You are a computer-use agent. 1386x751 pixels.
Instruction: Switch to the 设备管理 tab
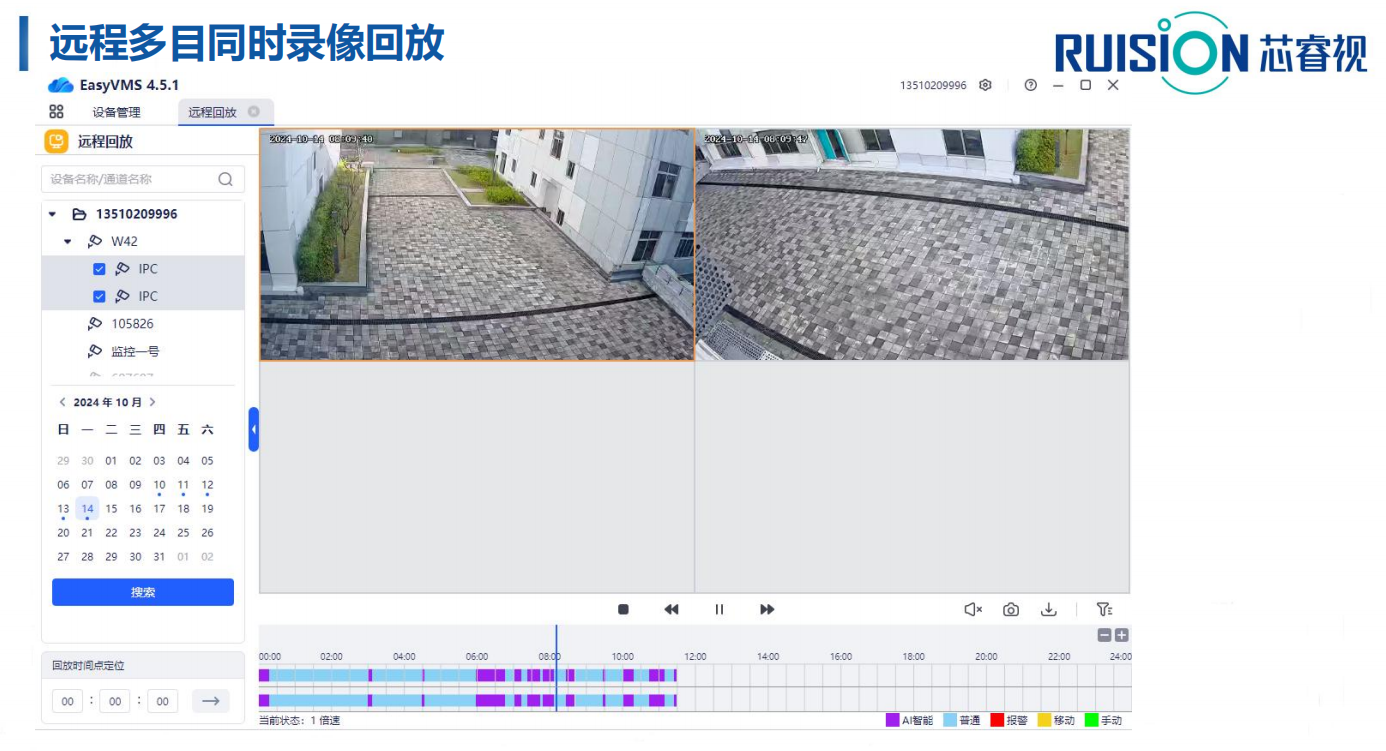(116, 112)
